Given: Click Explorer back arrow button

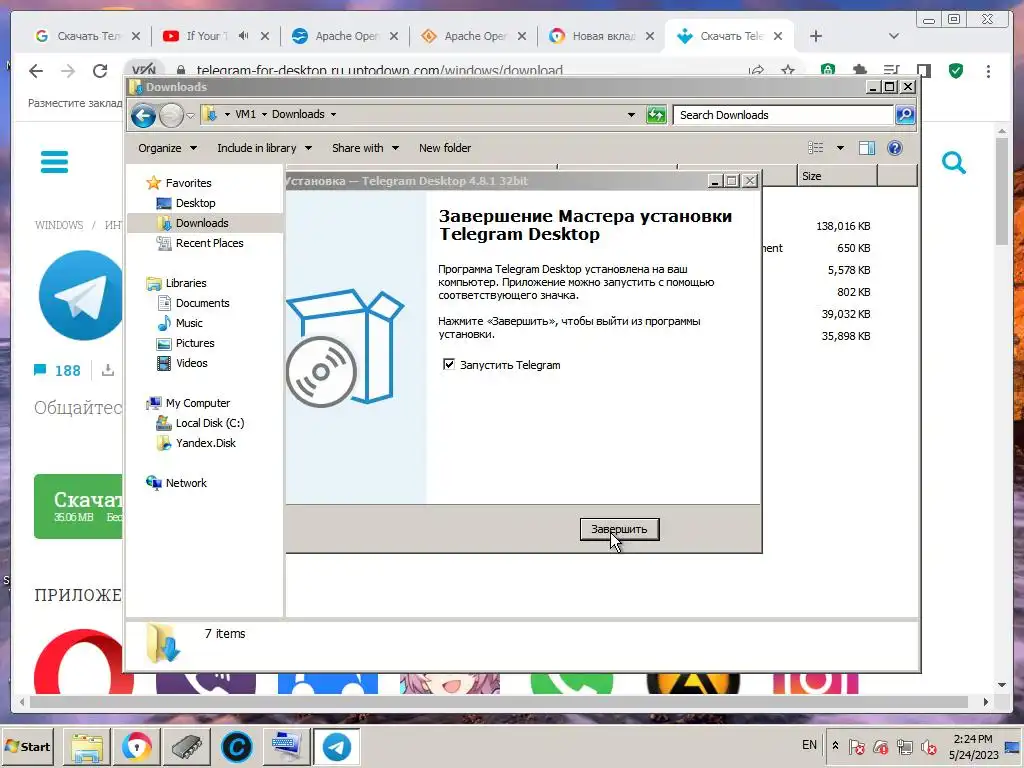Looking at the screenshot, I should tap(143, 116).
